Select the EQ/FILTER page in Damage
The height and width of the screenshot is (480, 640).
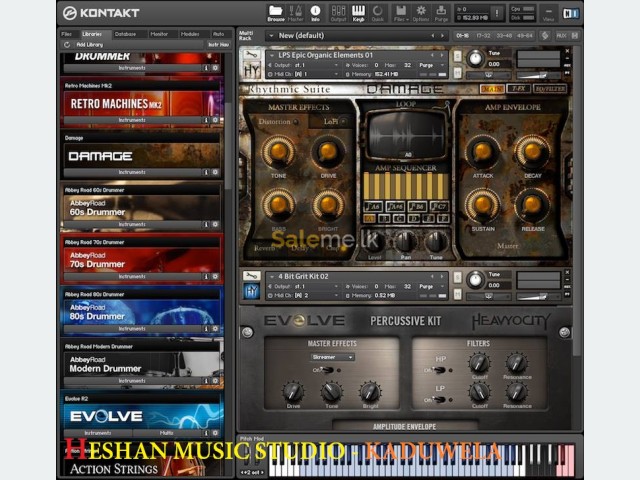550,89
